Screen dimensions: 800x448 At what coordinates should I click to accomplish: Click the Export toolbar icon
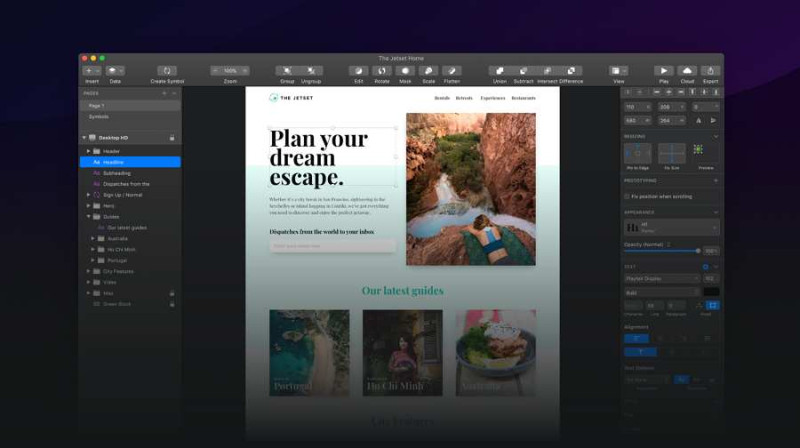point(710,71)
